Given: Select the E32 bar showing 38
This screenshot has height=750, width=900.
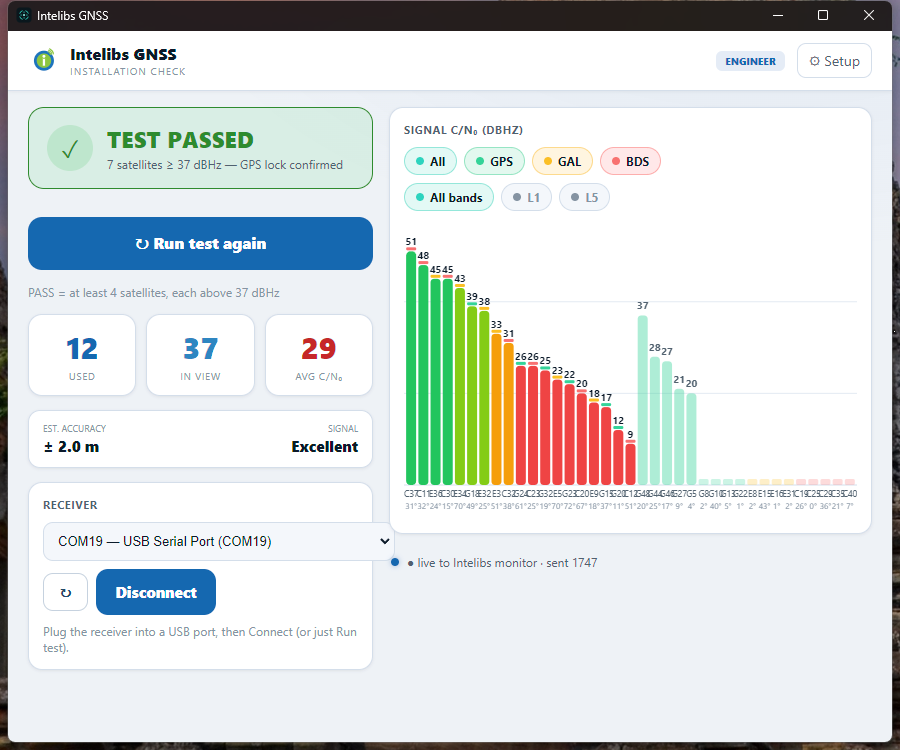Looking at the screenshot, I should click(484, 397).
